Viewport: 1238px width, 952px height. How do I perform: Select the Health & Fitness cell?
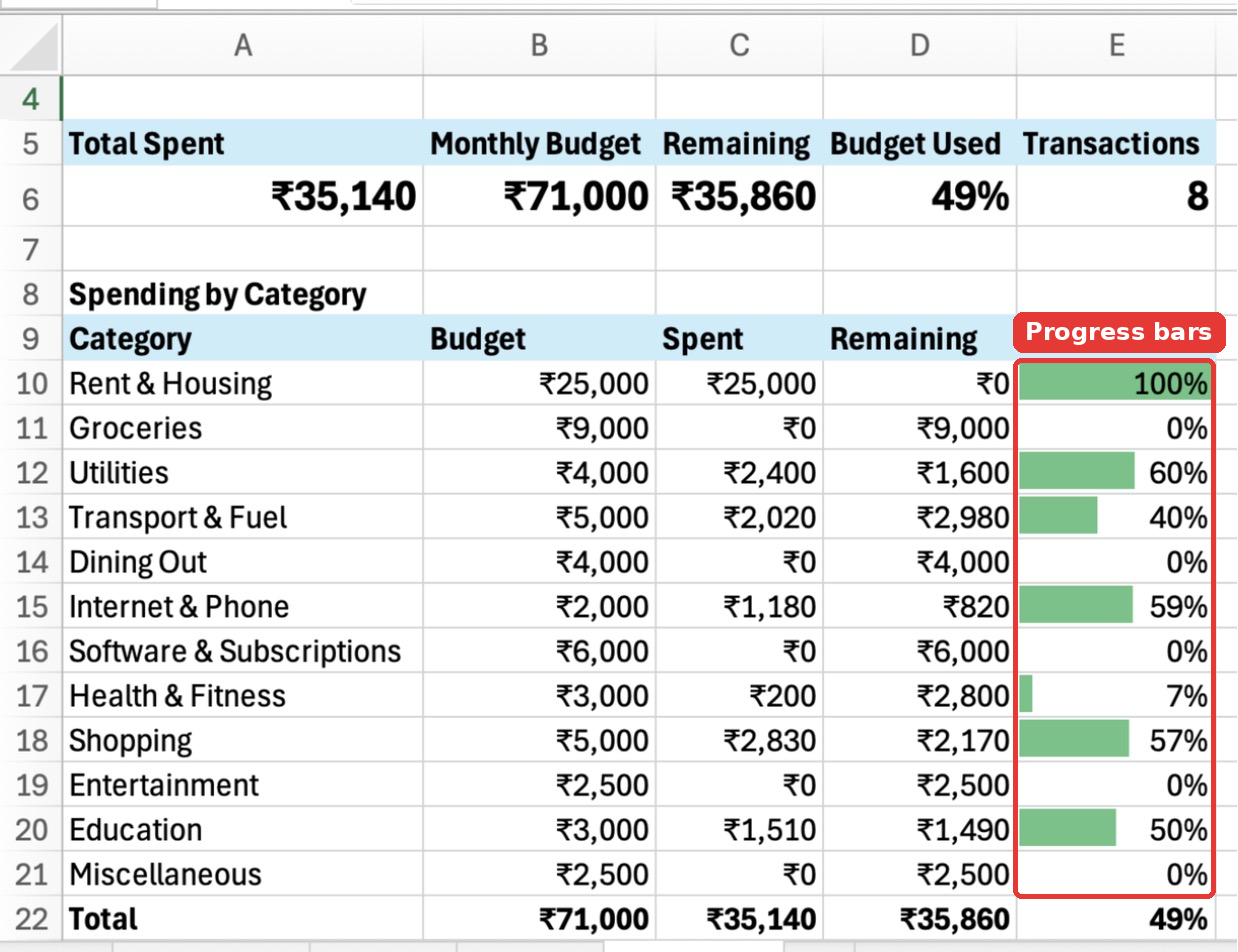243,696
